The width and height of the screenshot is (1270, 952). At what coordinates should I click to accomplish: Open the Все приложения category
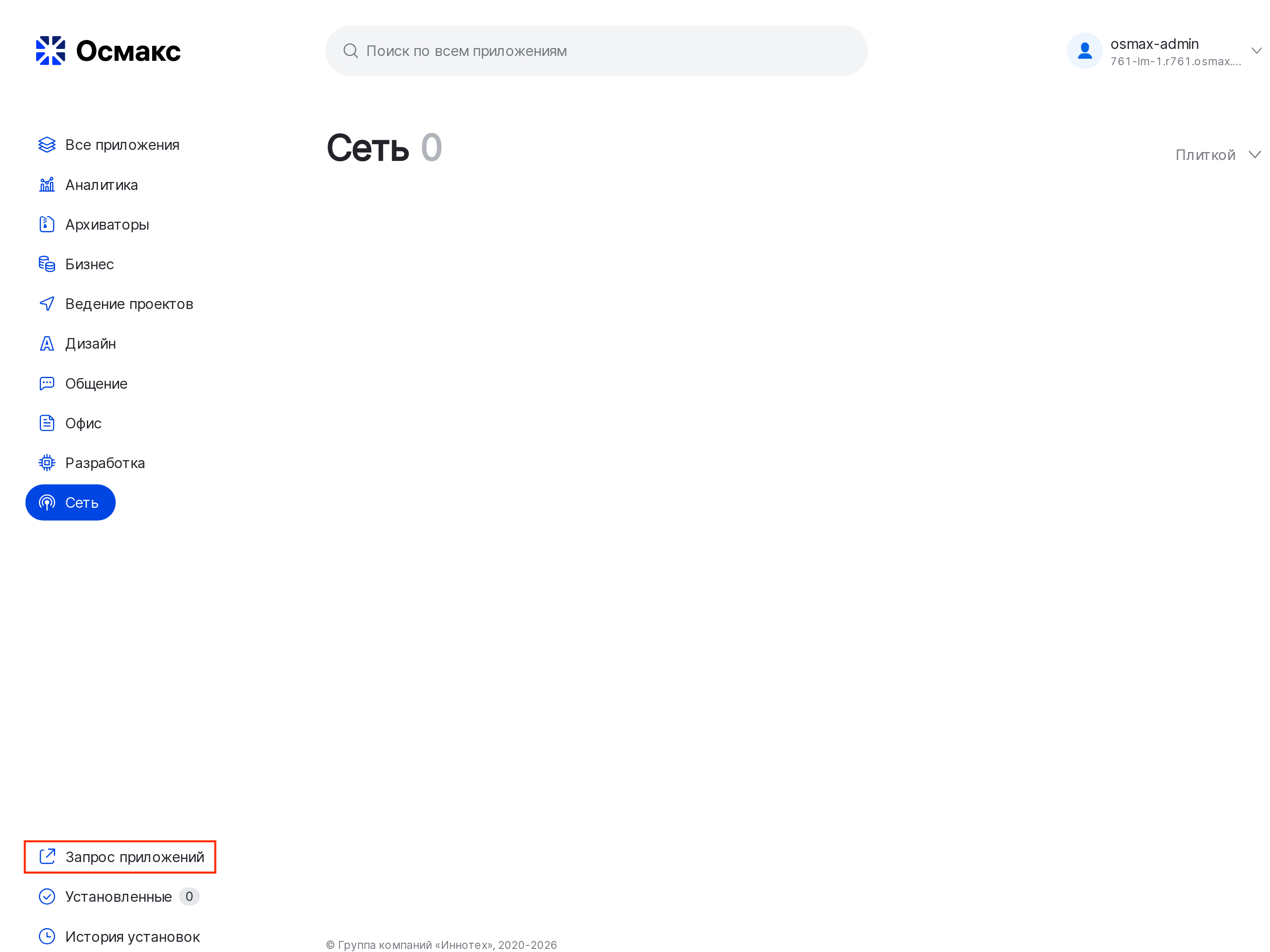[x=109, y=145]
